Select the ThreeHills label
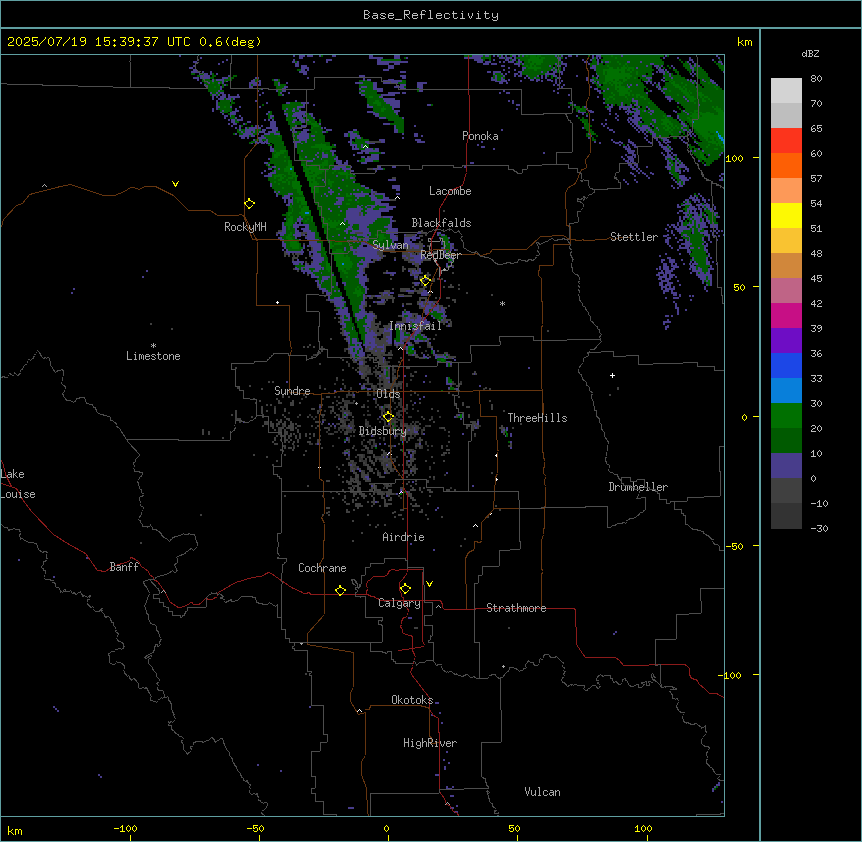 coord(537,418)
